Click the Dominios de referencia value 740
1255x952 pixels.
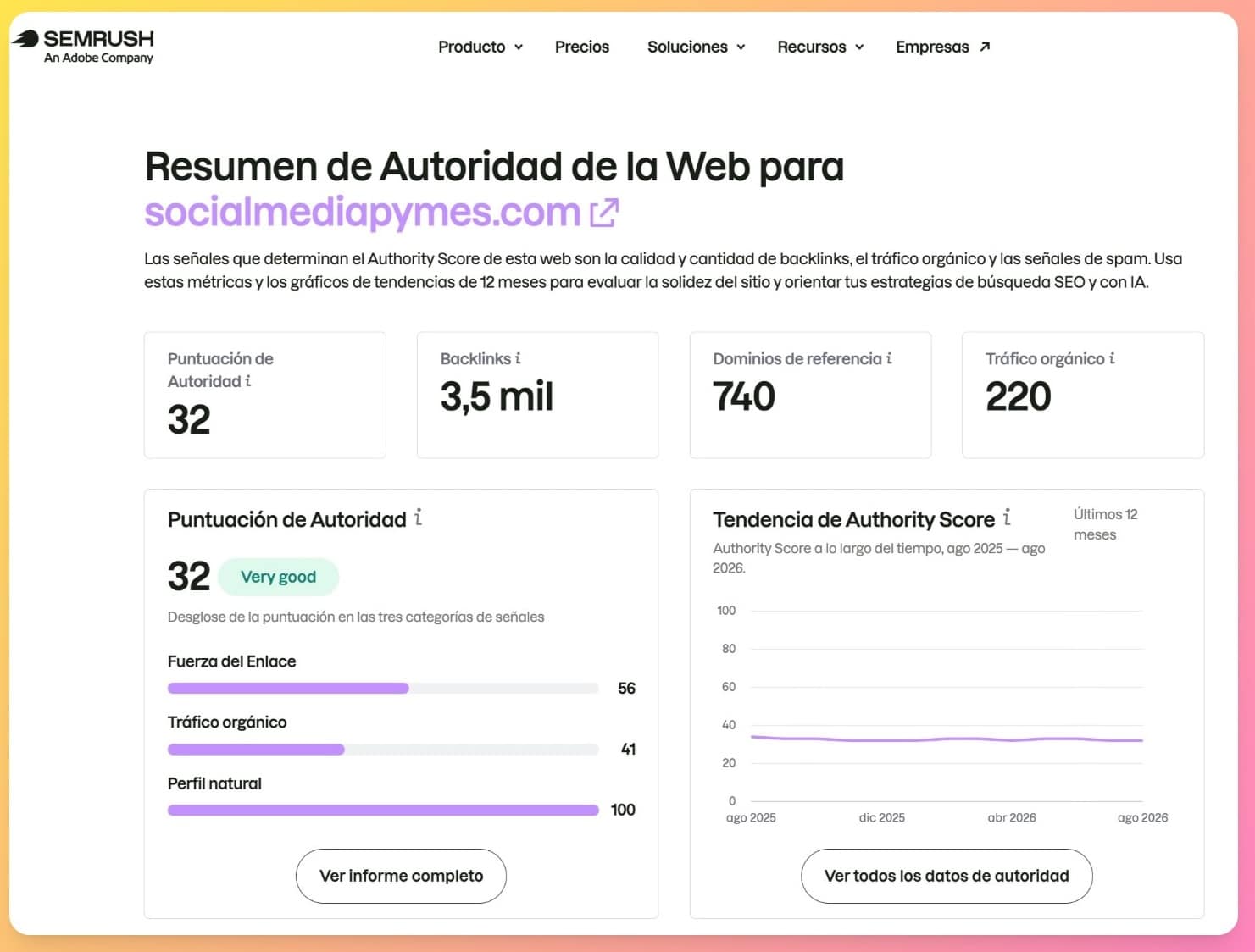(x=744, y=396)
